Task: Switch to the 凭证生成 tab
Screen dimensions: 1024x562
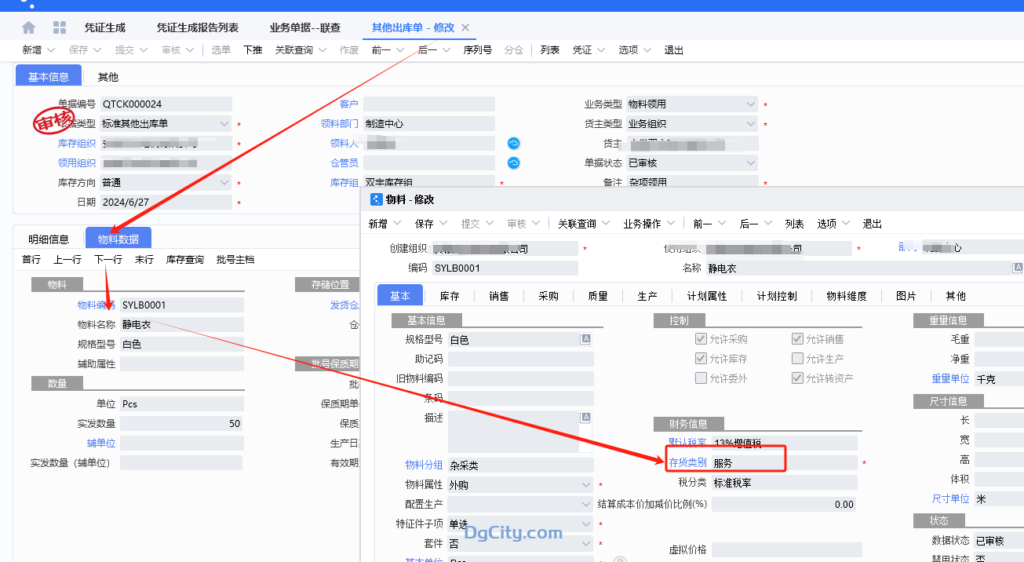Action: coord(104,27)
